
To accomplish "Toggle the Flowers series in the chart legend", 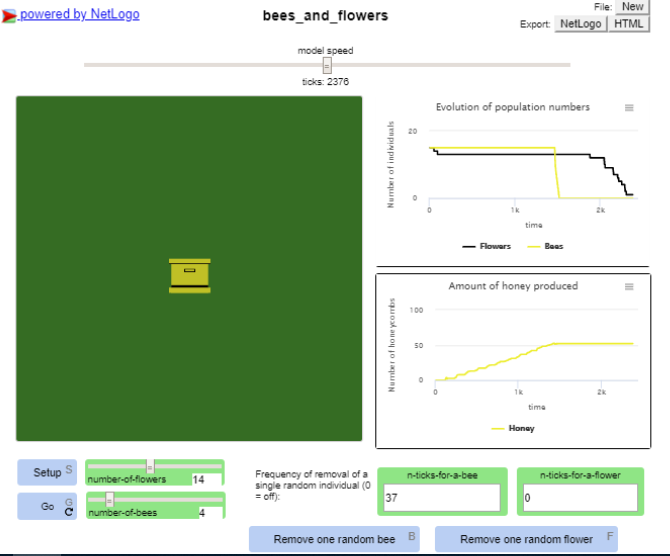I will tap(487, 246).
